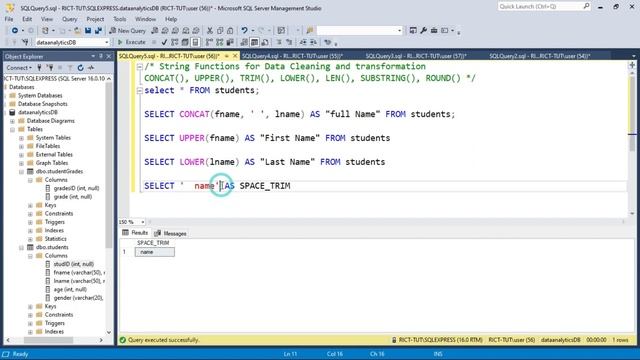
Task: Expand the System Tables node
Action: pos(21,138)
